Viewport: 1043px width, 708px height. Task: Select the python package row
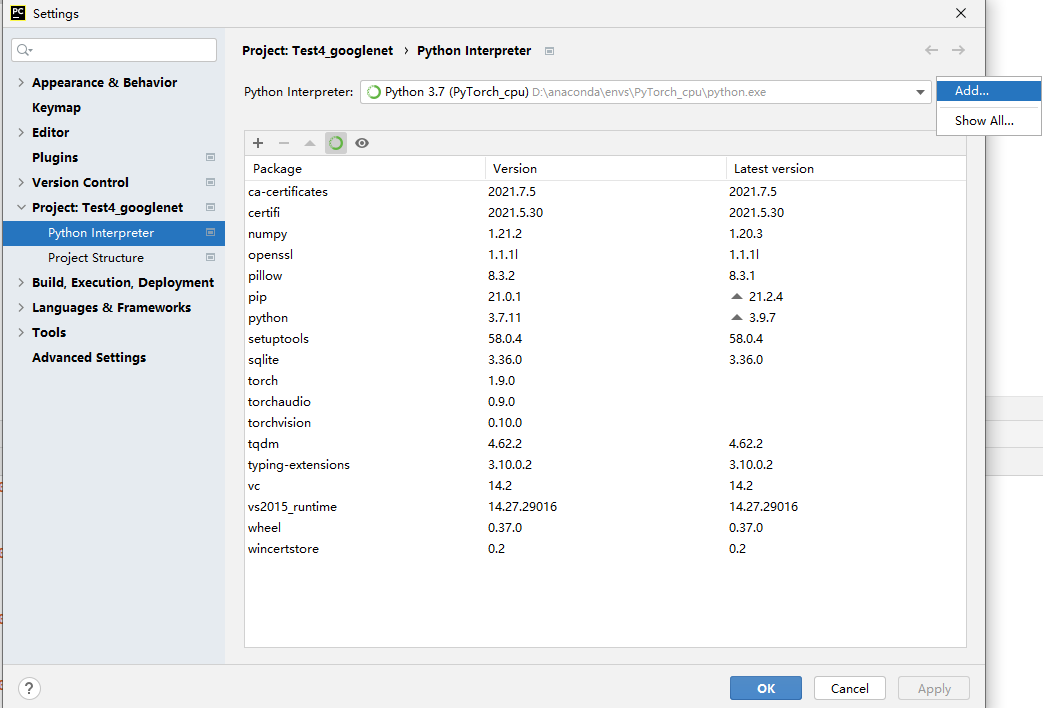(x=605, y=317)
